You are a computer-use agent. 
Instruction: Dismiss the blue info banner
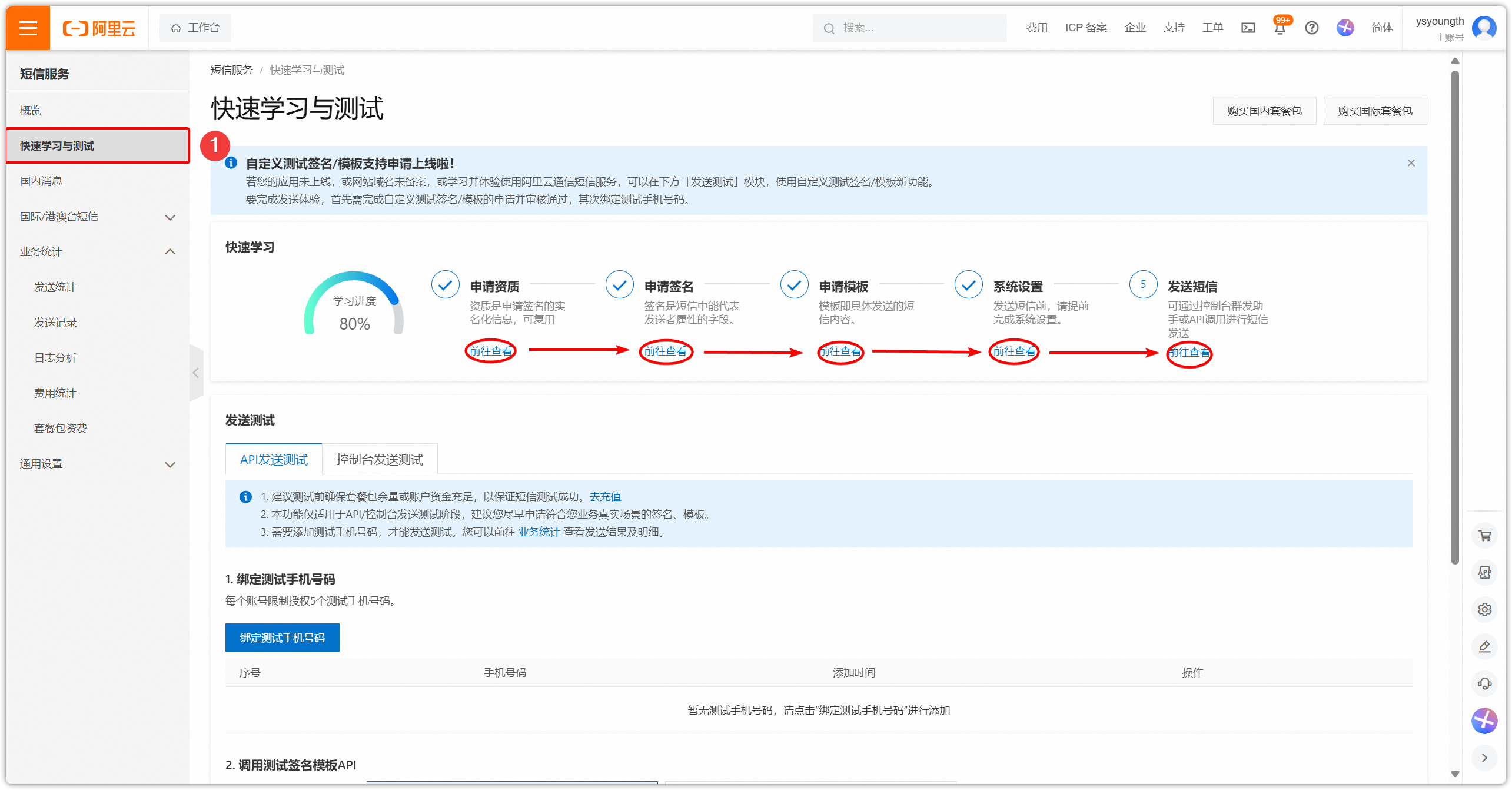pos(1411,163)
